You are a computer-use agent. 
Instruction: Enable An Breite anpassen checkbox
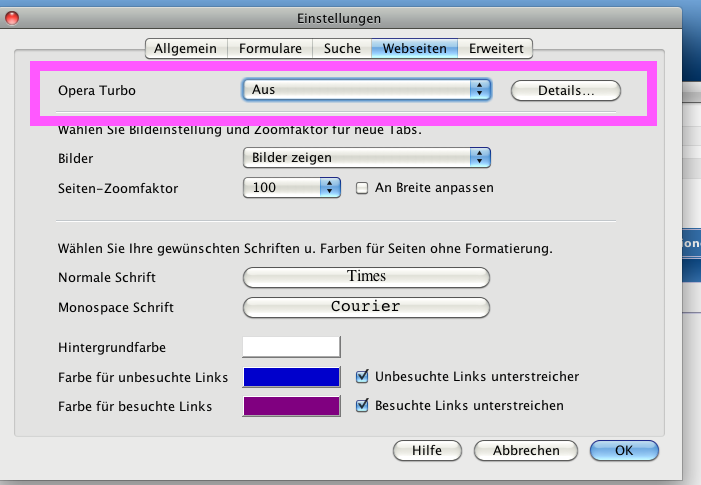[362, 188]
